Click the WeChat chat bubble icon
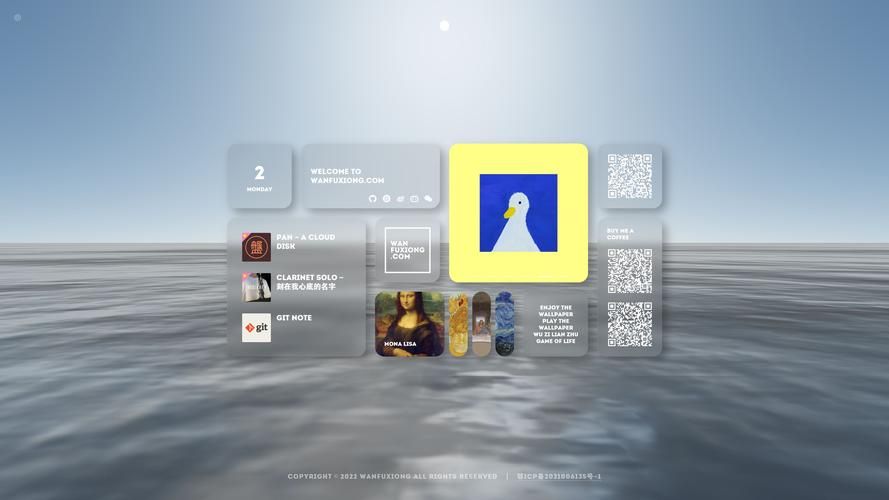This screenshot has height=500, width=889. [x=429, y=199]
